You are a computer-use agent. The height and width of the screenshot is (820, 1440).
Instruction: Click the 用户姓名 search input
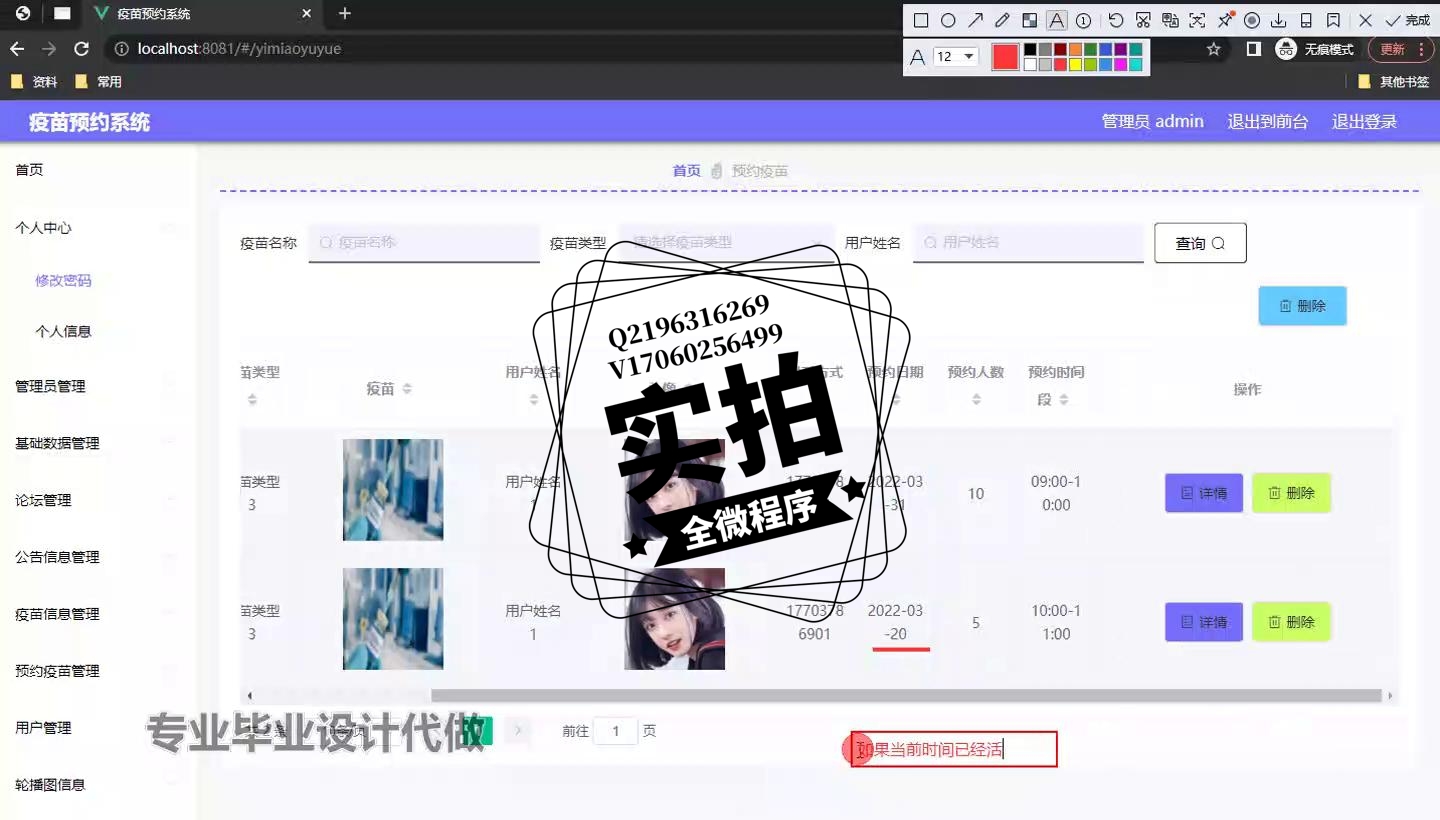point(1028,242)
